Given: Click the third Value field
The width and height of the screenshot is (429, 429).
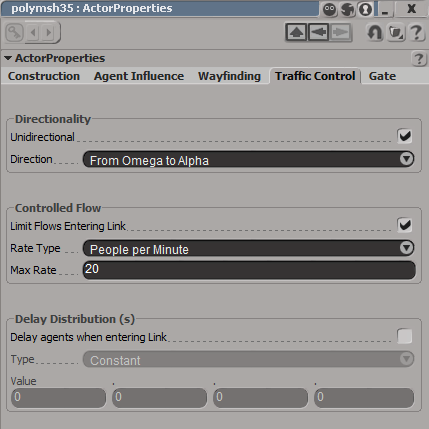Looking at the screenshot, I should pyautogui.click(x=260, y=398).
